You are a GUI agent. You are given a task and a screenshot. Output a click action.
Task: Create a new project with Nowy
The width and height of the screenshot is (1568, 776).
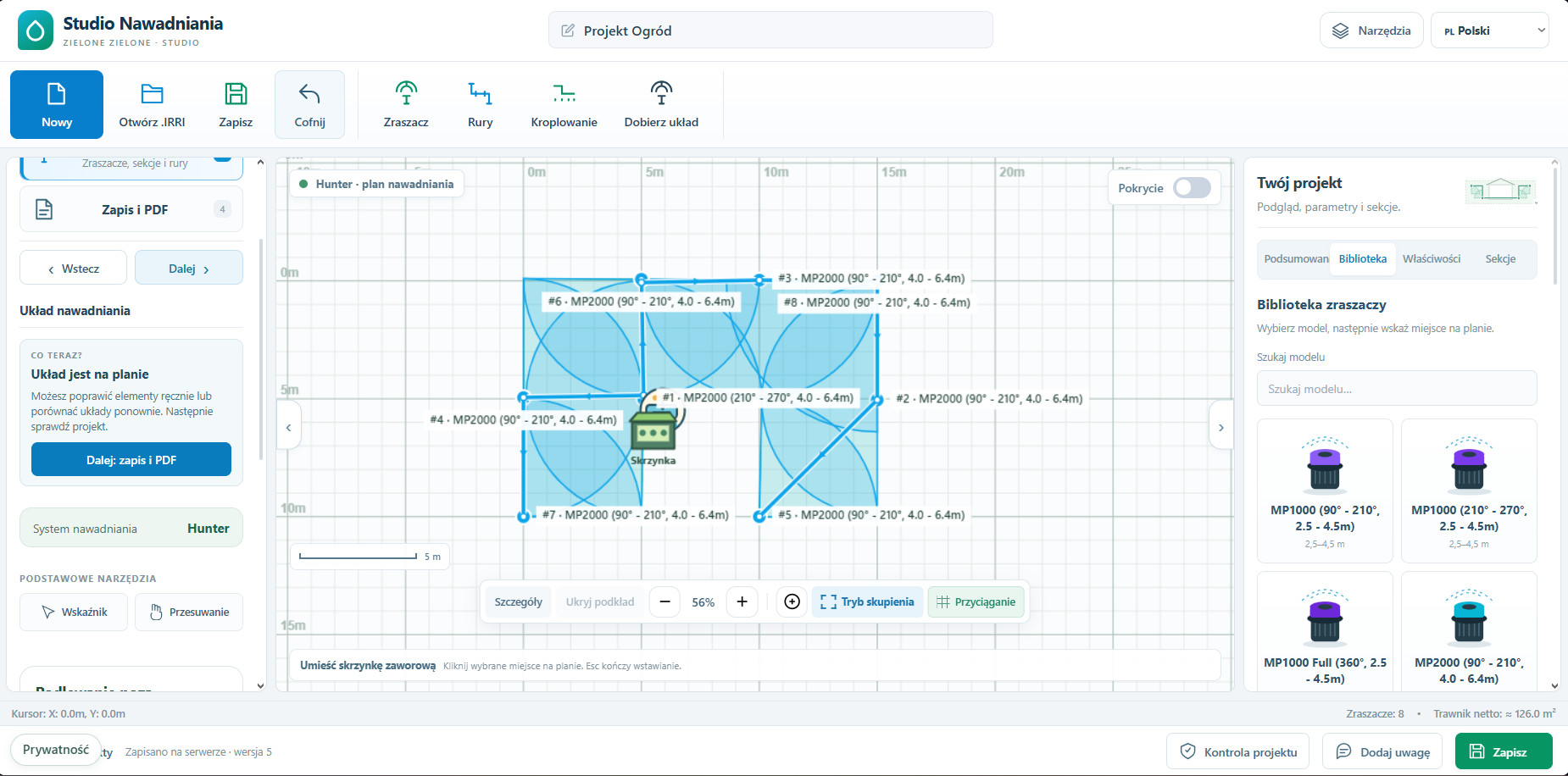[x=57, y=104]
